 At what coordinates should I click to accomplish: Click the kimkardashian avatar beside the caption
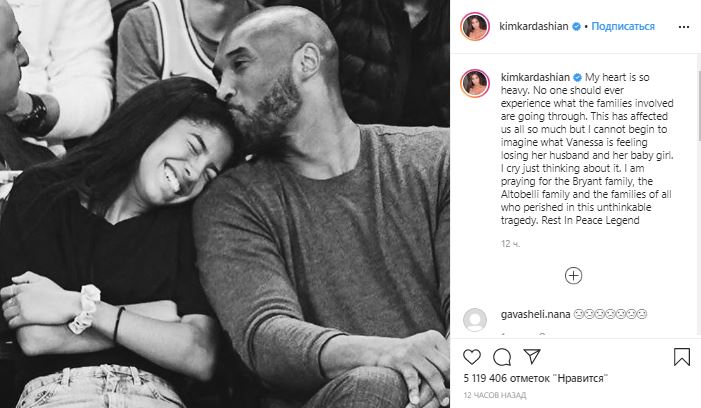pos(475,83)
